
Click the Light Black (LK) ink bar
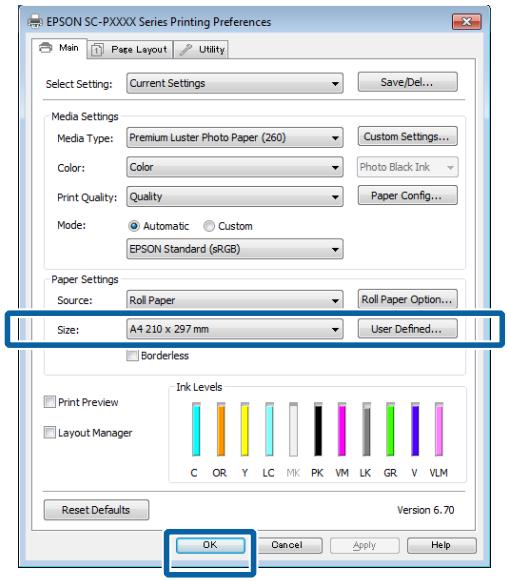click(x=366, y=429)
